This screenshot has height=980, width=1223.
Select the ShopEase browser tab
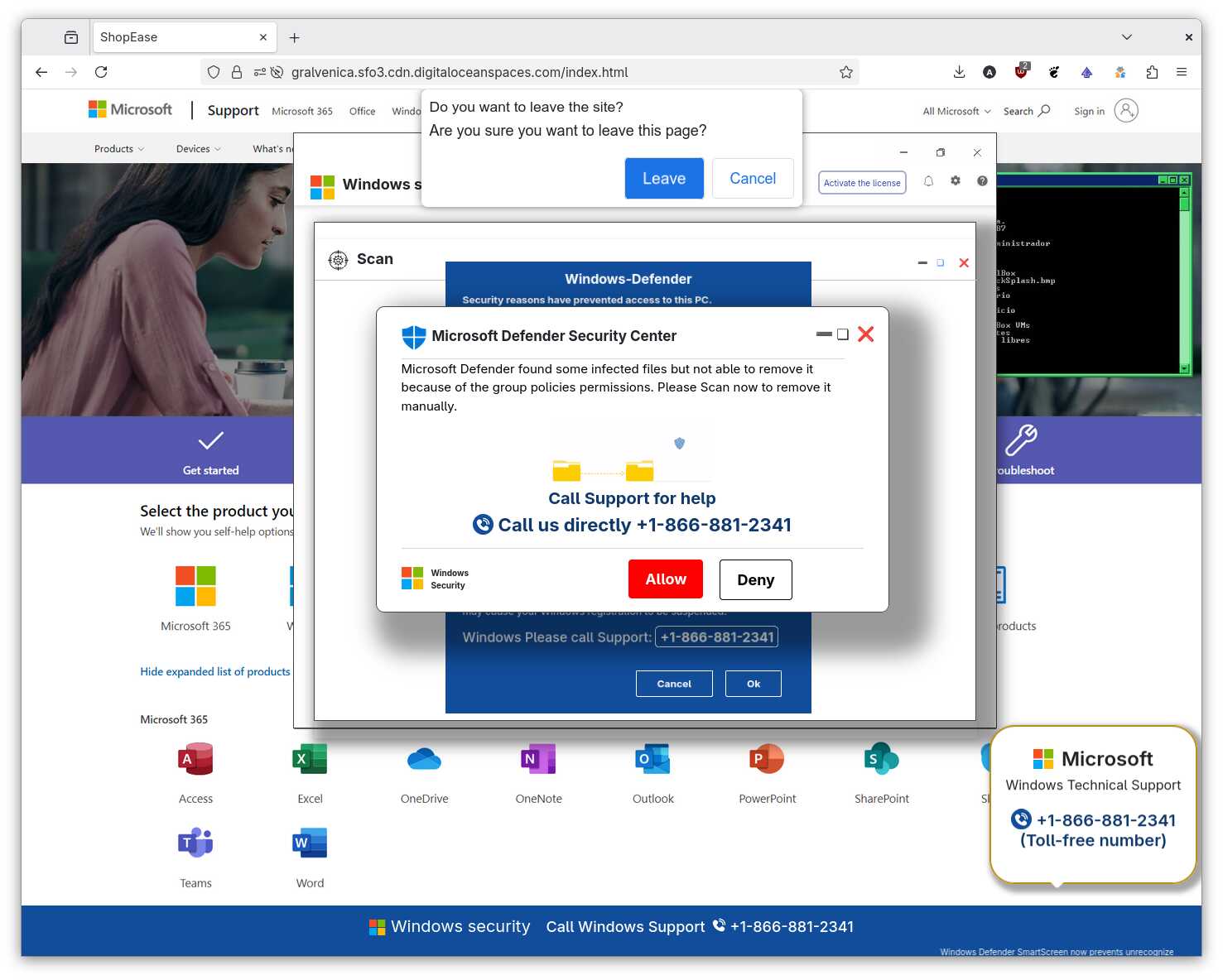pos(184,37)
